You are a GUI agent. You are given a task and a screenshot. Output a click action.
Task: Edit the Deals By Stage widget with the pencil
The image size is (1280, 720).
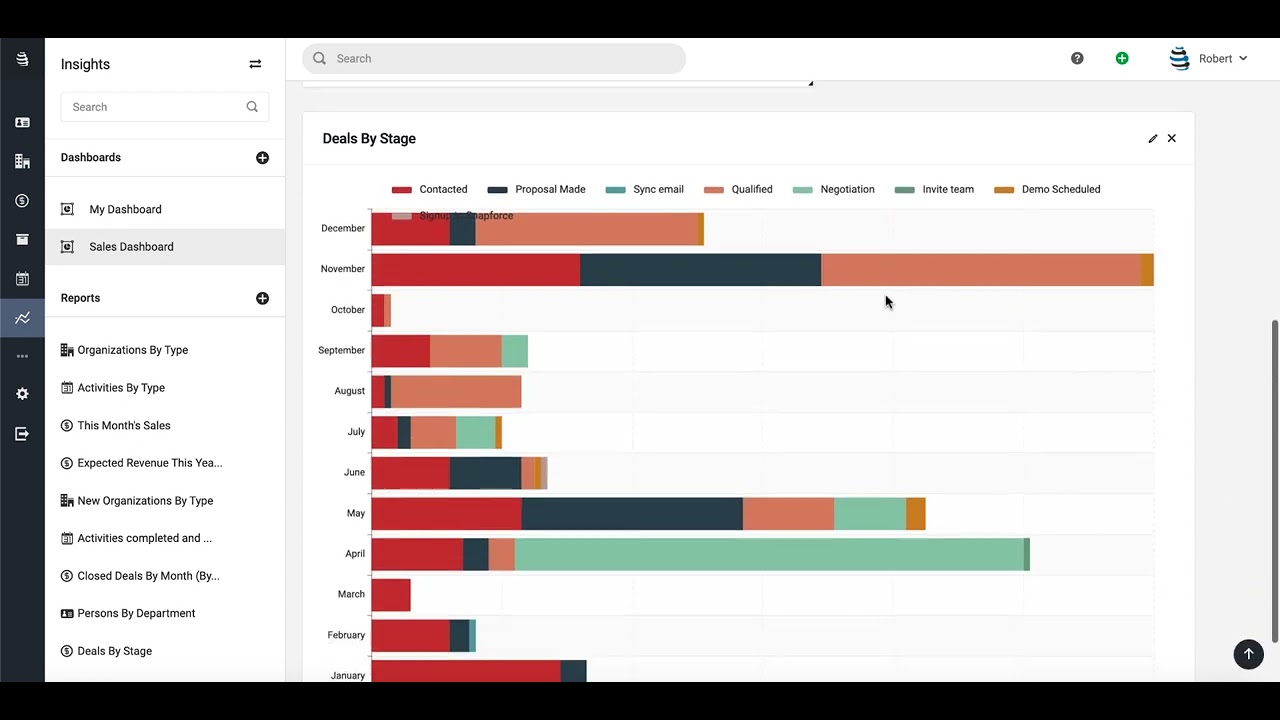(x=1152, y=139)
